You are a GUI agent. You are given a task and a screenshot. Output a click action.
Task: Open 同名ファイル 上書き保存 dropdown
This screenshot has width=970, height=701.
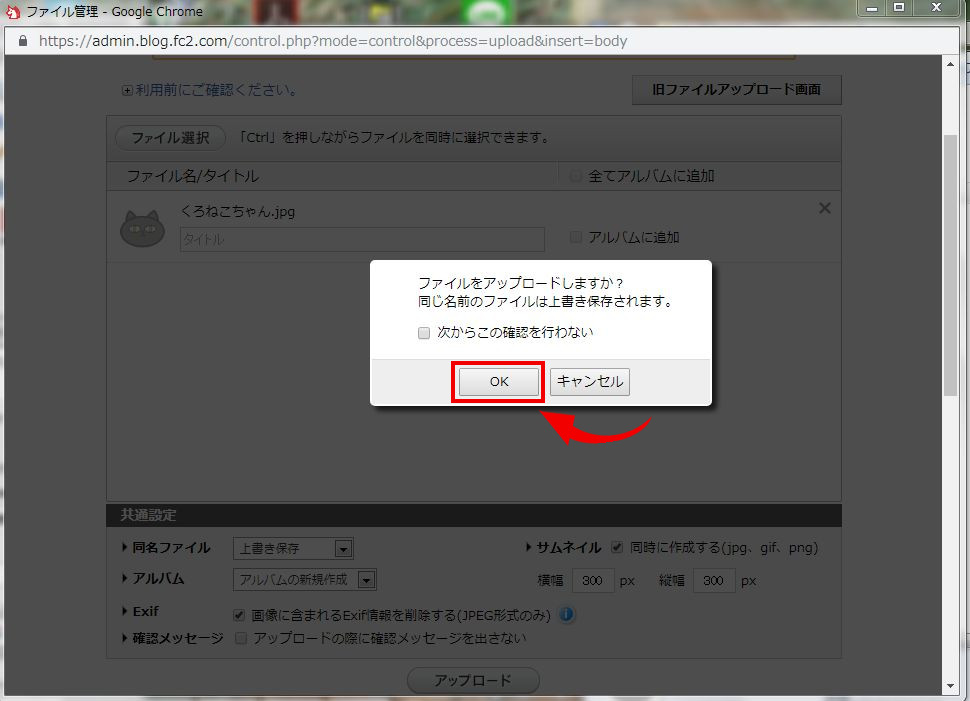coord(293,548)
